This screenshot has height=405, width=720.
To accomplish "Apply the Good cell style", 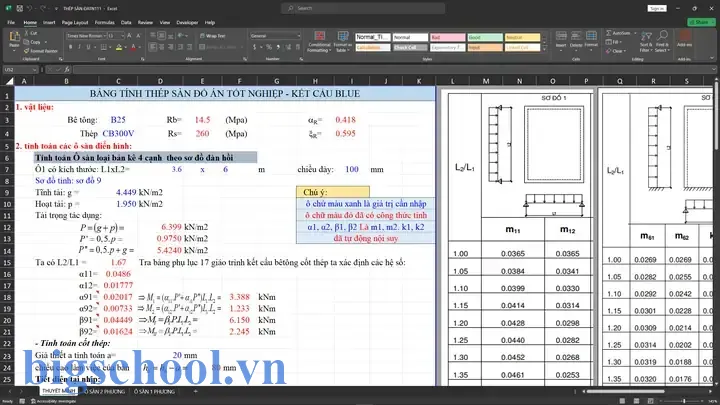I will (x=485, y=37).
